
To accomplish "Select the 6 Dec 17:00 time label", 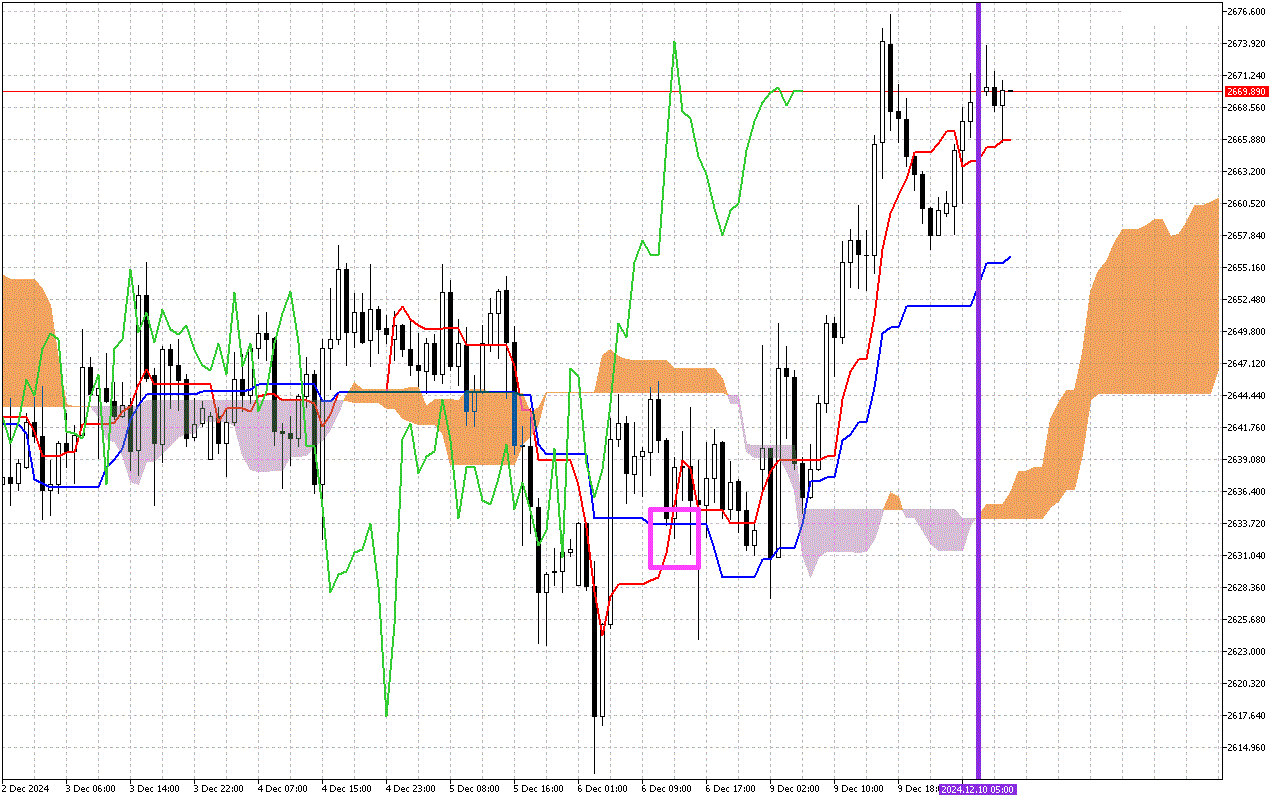I will click(x=730, y=789).
